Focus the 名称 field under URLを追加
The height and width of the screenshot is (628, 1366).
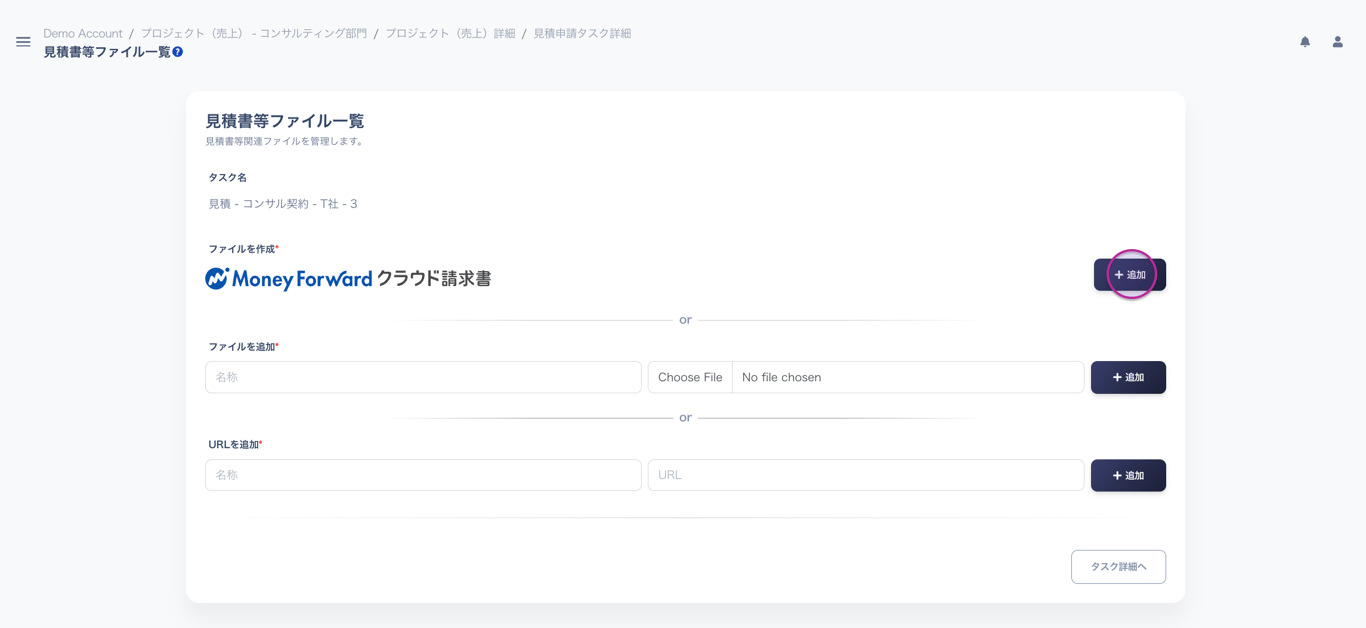pos(423,475)
